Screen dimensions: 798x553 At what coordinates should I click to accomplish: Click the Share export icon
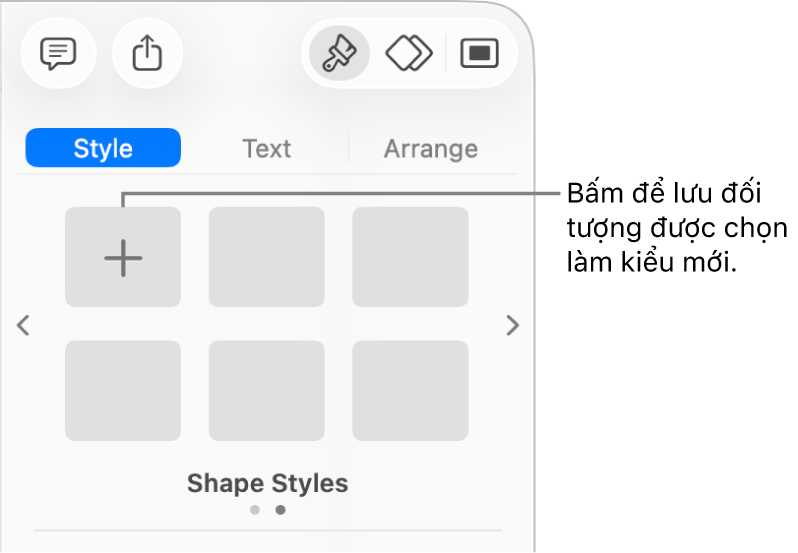147,54
